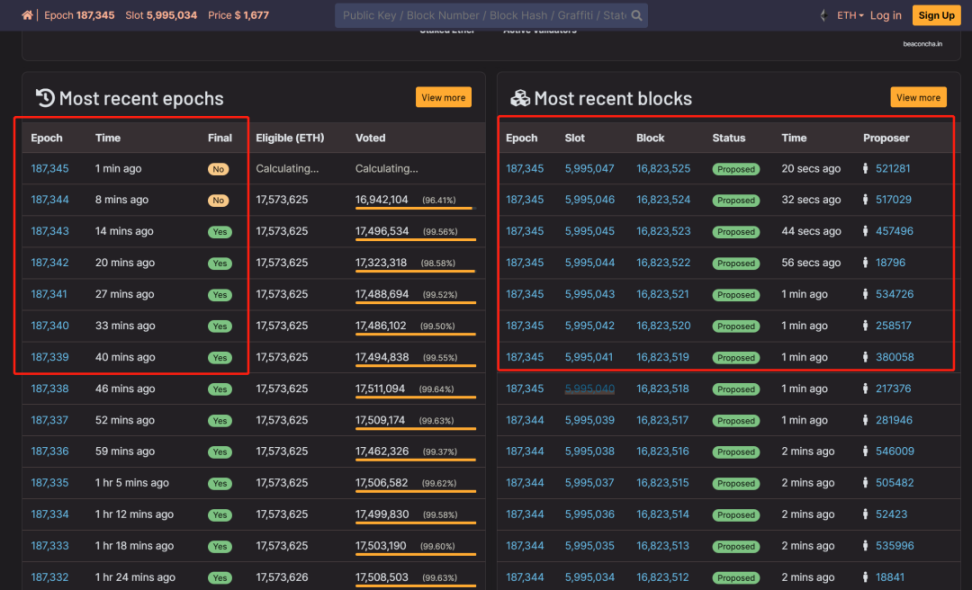Image resolution: width=972 pixels, height=590 pixels.
Task: Click the voted progress bar for 17,496,534
Action: [x=414, y=240]
